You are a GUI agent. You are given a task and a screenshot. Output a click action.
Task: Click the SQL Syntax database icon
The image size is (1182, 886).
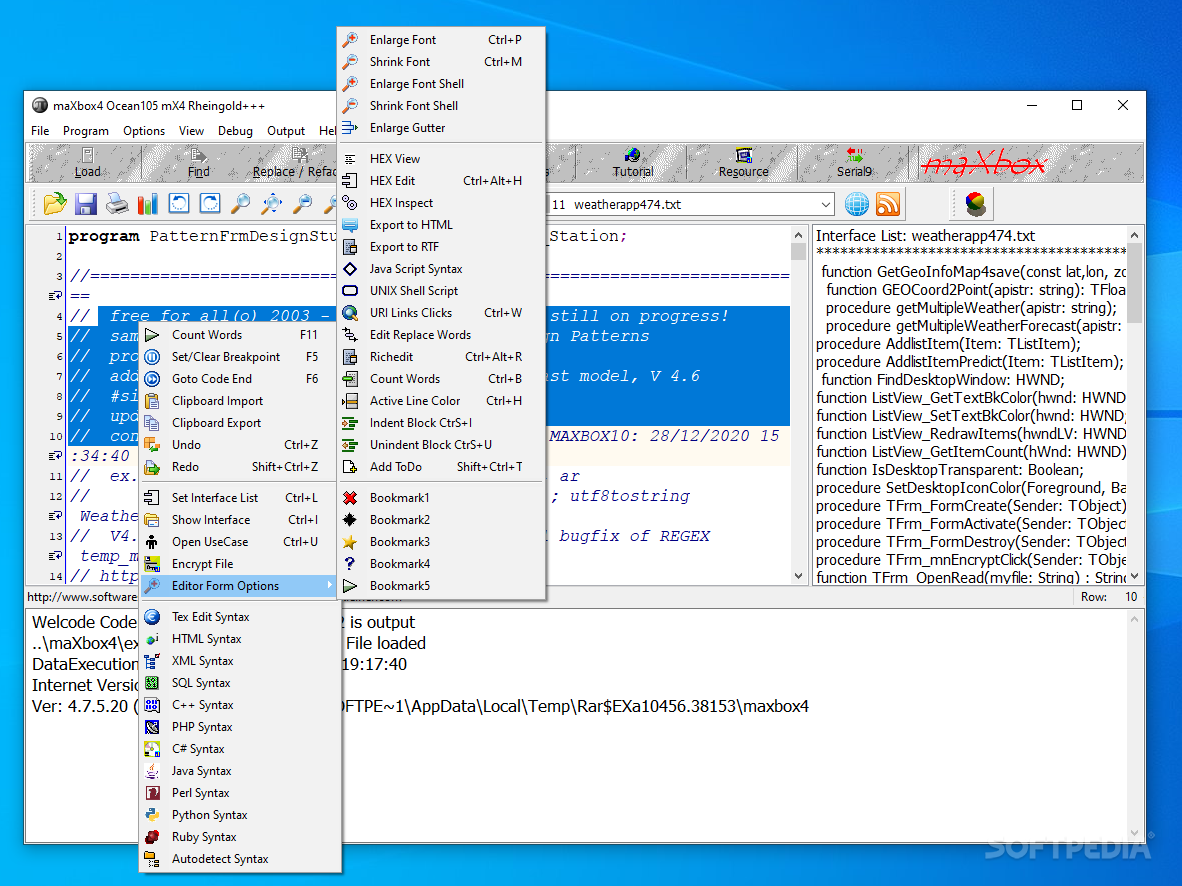(152, 682)
